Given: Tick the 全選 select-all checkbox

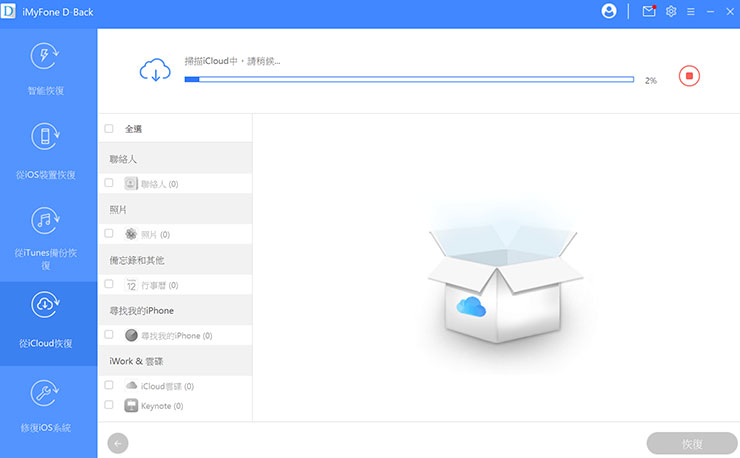Looking at the screenshot, I should click(109, 129).
